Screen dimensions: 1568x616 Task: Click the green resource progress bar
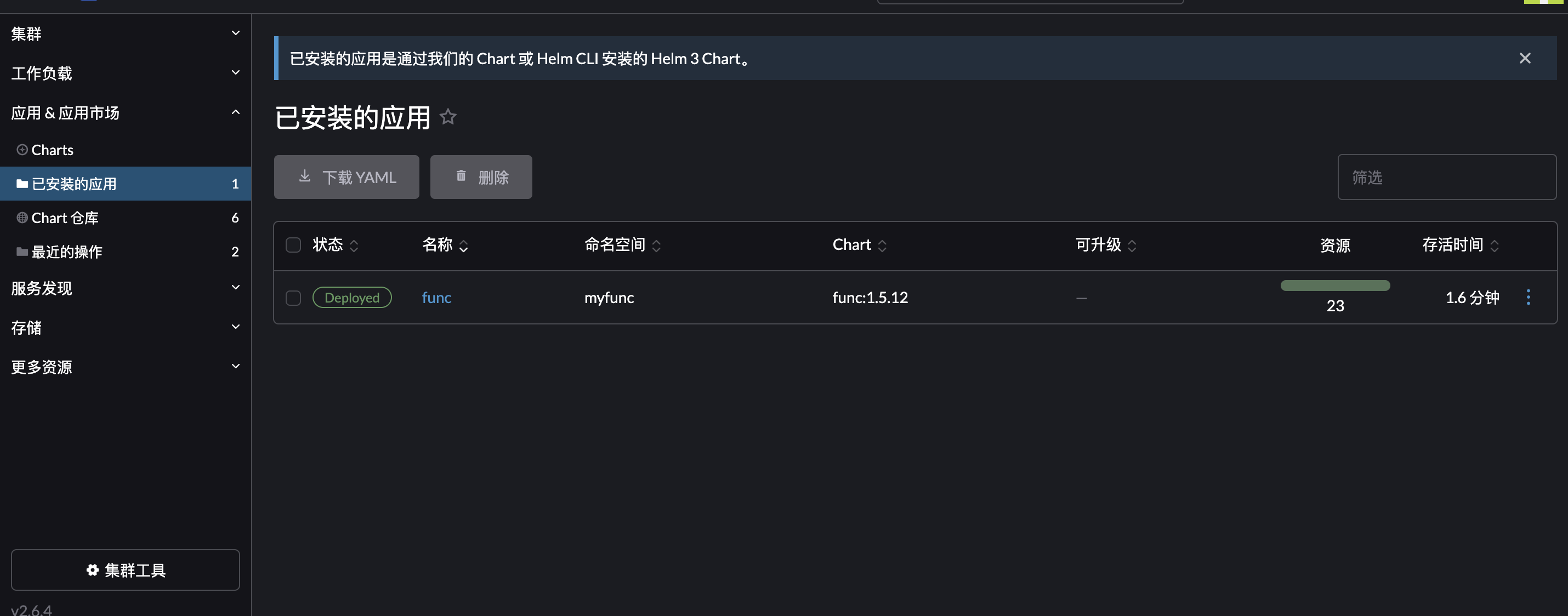pos(1335,286)
